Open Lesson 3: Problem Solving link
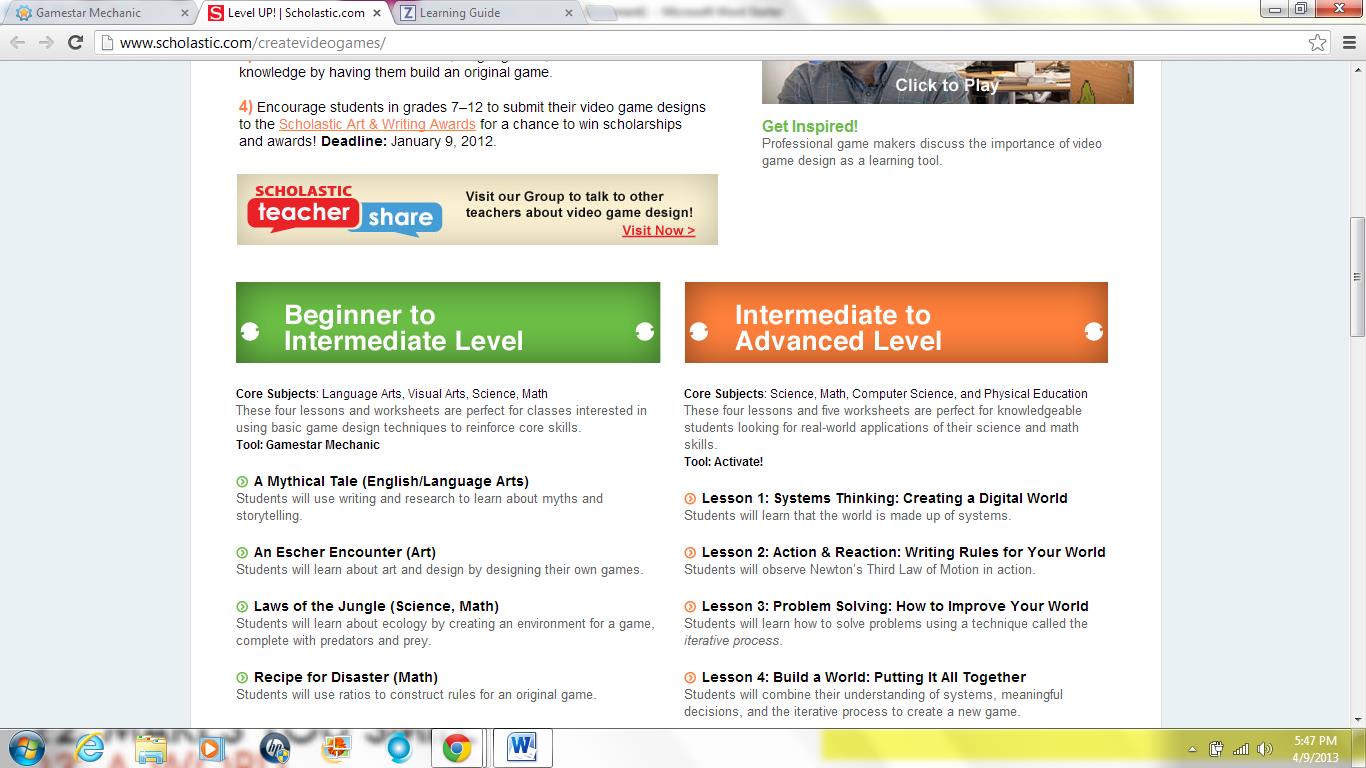This screenshot has width=1366, height=768. (895, 606)
